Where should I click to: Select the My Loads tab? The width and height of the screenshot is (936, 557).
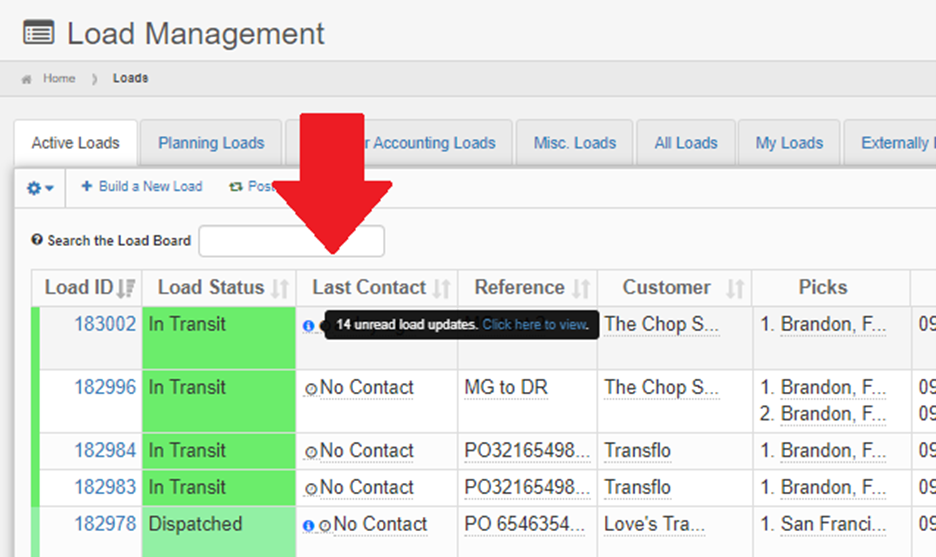[789, 143]
